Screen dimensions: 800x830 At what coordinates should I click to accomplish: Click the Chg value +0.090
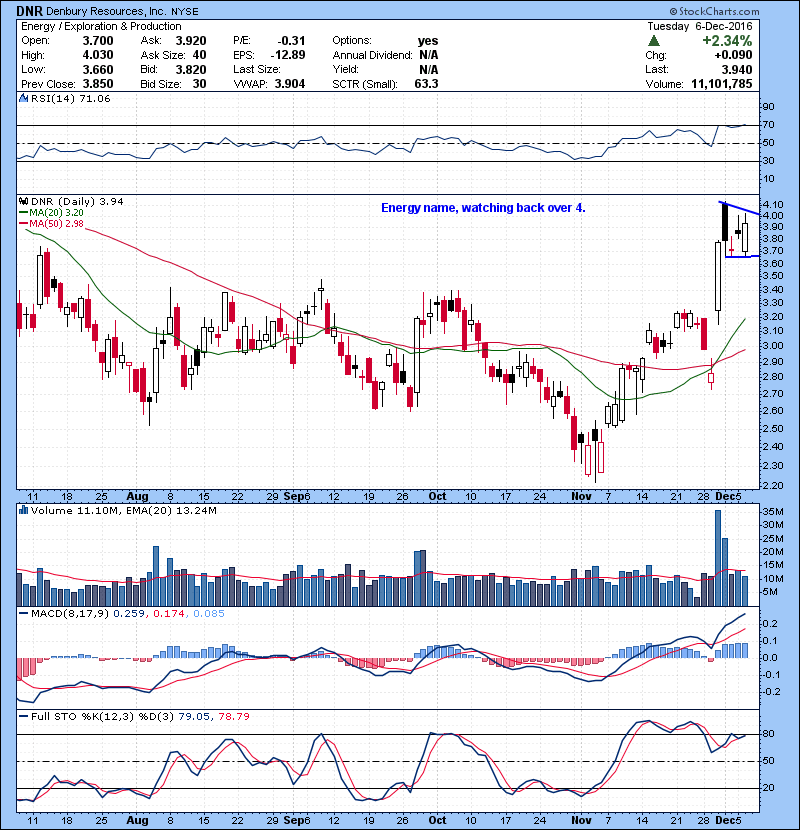(x=733, y=55)
